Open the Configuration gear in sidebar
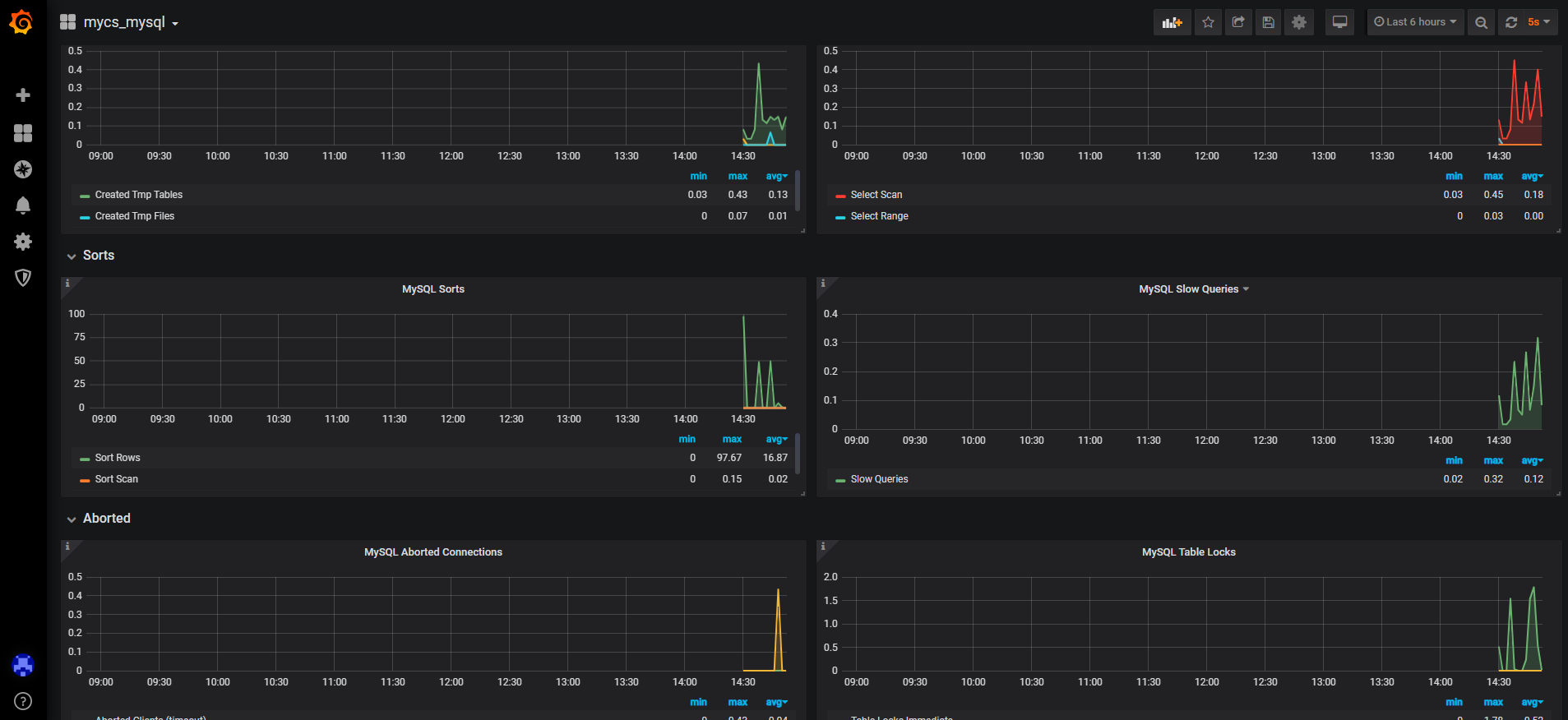Screen dimensions: 1568x720 point(23,242)
